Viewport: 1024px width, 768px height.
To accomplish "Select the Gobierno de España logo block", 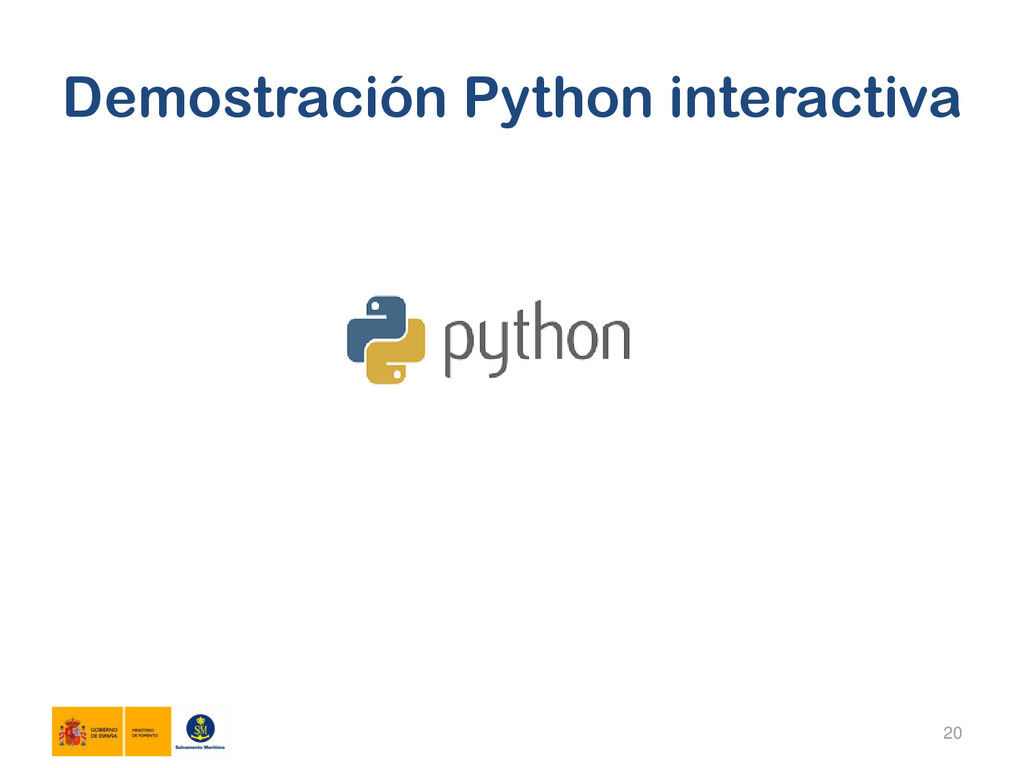I will [x=87, y=732].
